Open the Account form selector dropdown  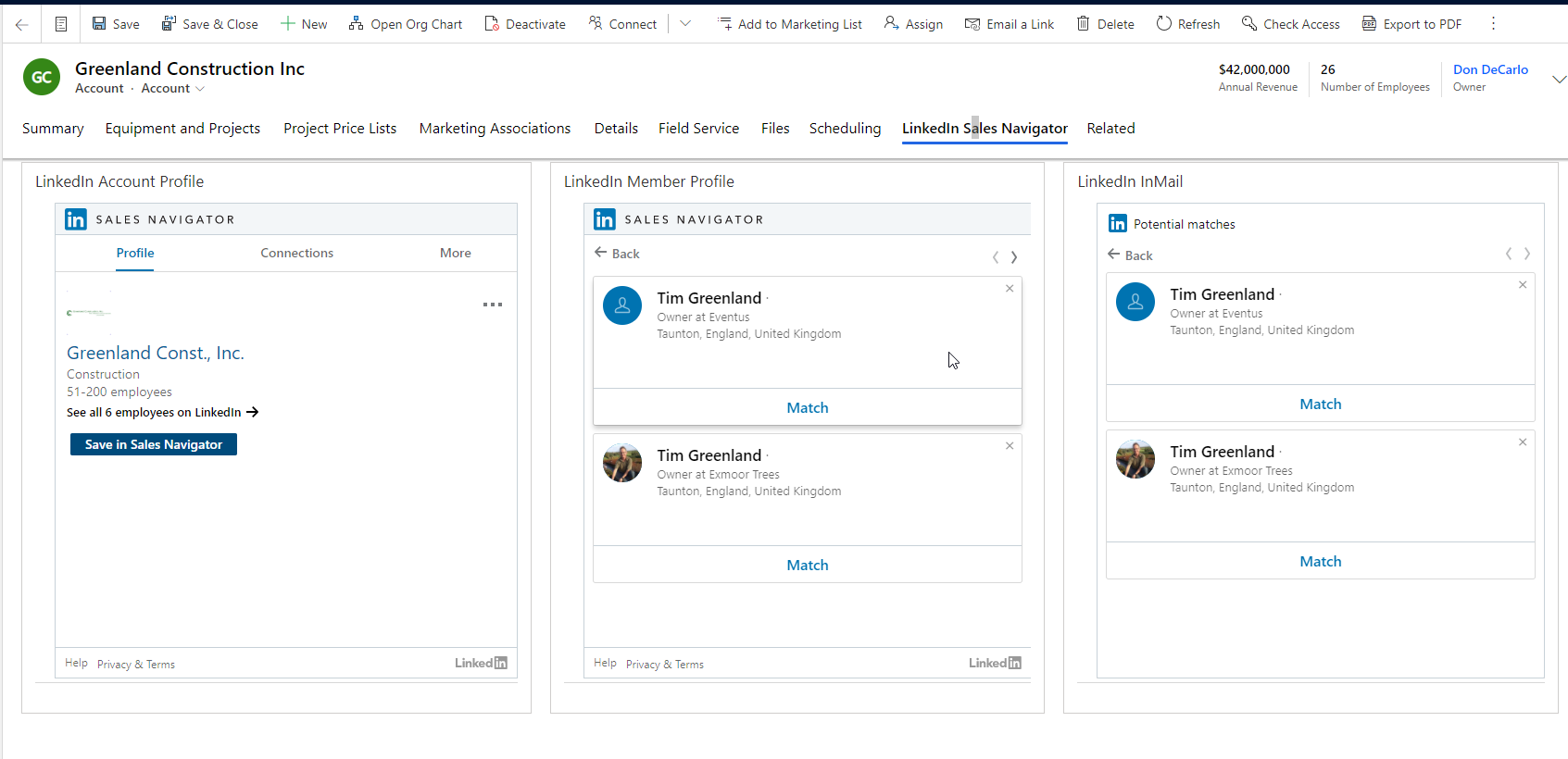tap(173, 89)
